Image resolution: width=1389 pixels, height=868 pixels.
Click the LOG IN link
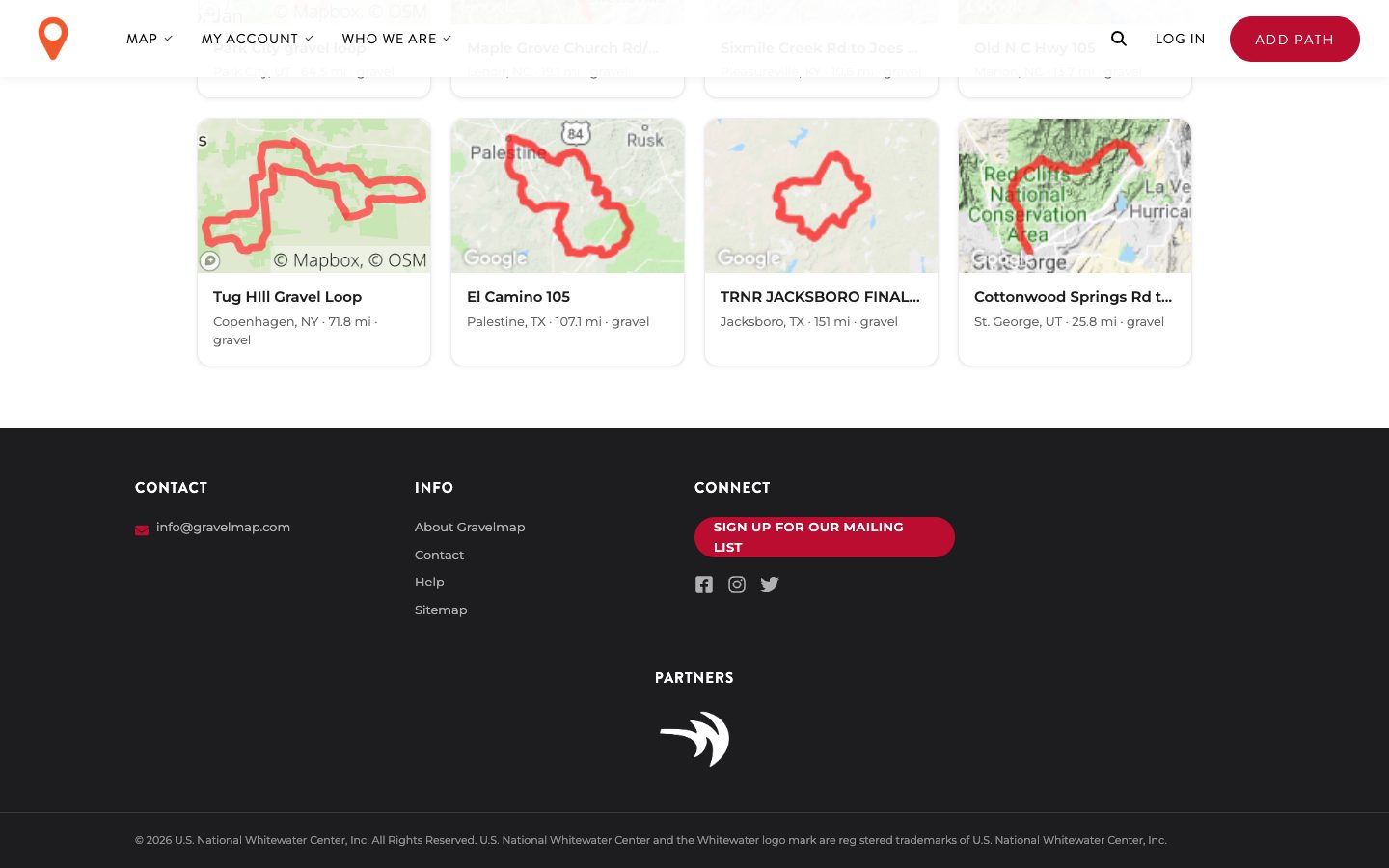1181,39
